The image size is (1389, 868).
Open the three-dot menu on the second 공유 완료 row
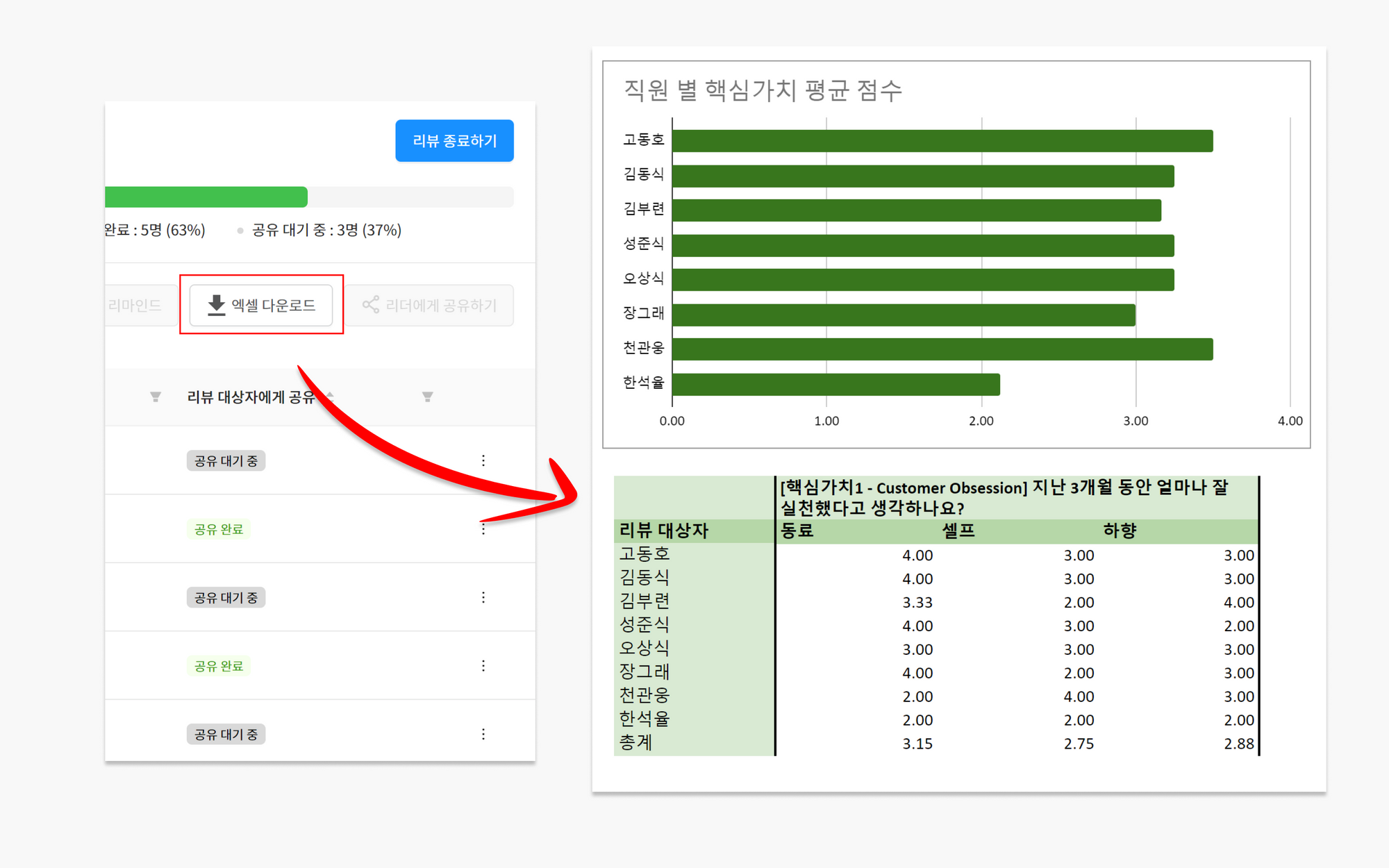point(483,665)
